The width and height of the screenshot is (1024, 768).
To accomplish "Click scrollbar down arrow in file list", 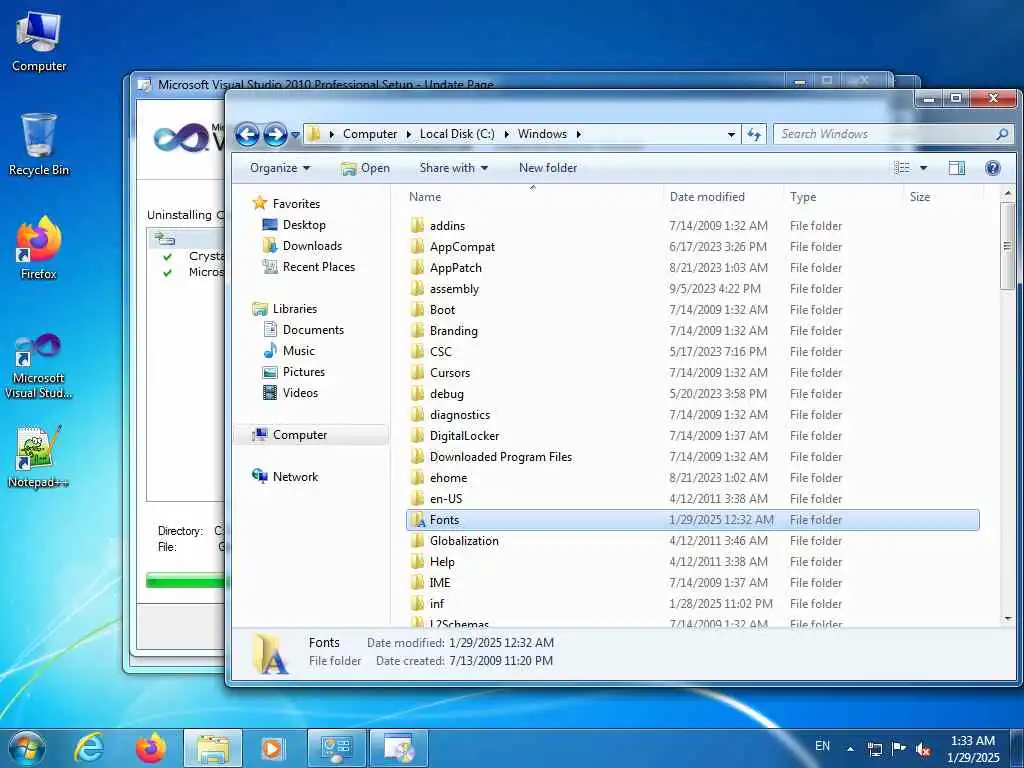I will click(x=1008, y=618).
